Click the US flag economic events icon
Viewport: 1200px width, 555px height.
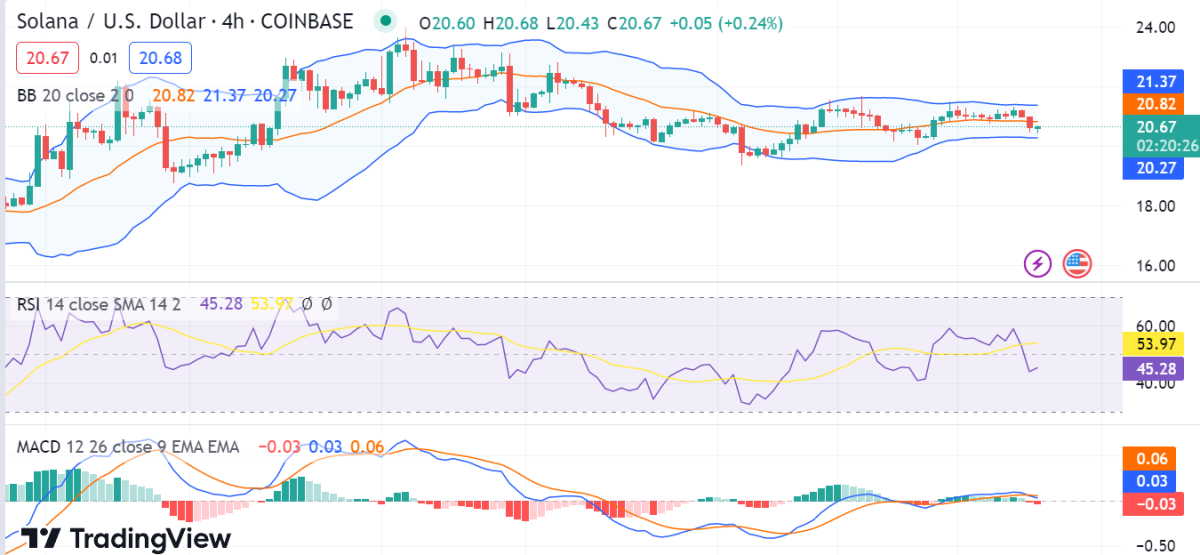(x=1077, y=264)
